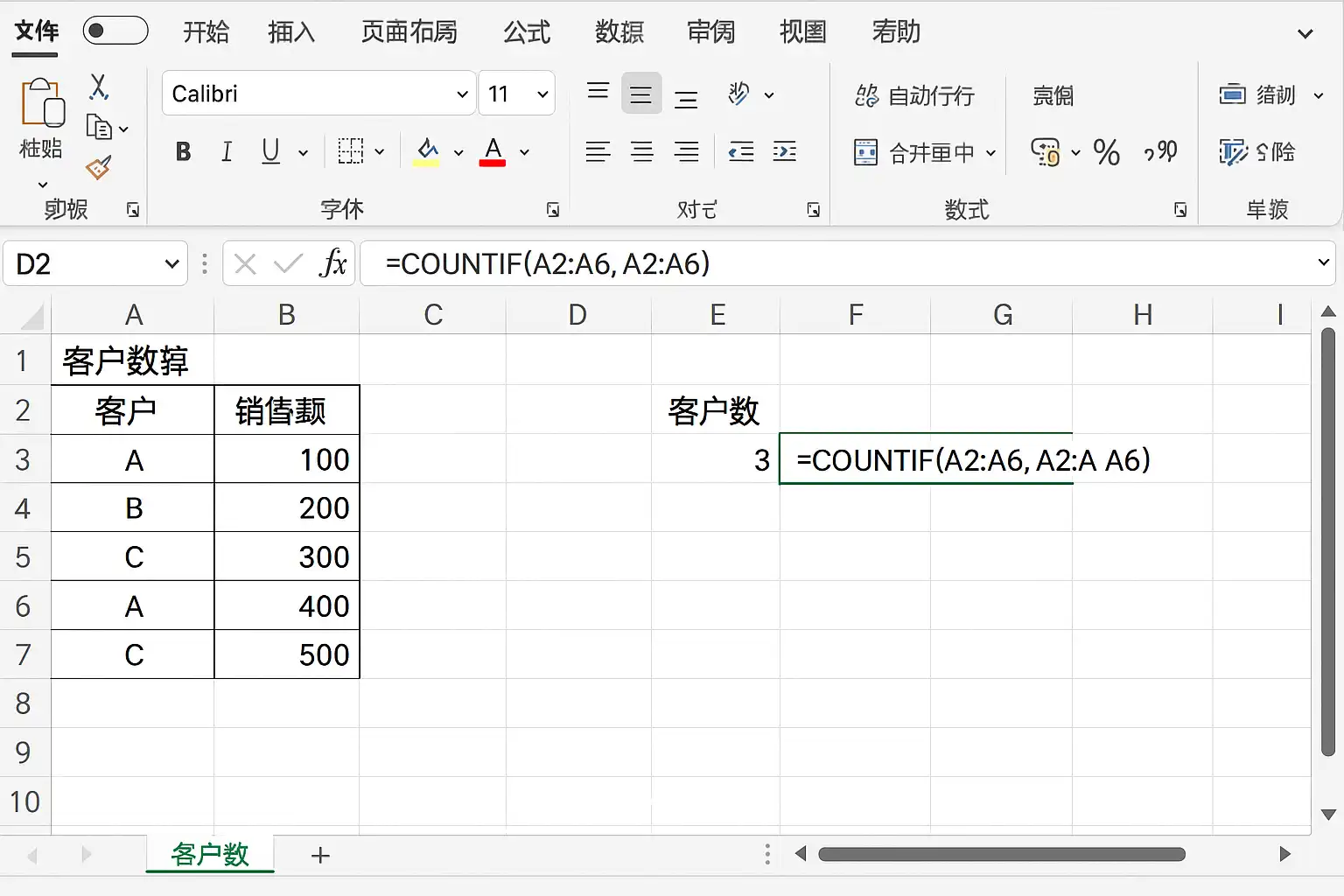Toggle bold formatting
Viewport: 1344px width, 896px height.
pos(182,151)
